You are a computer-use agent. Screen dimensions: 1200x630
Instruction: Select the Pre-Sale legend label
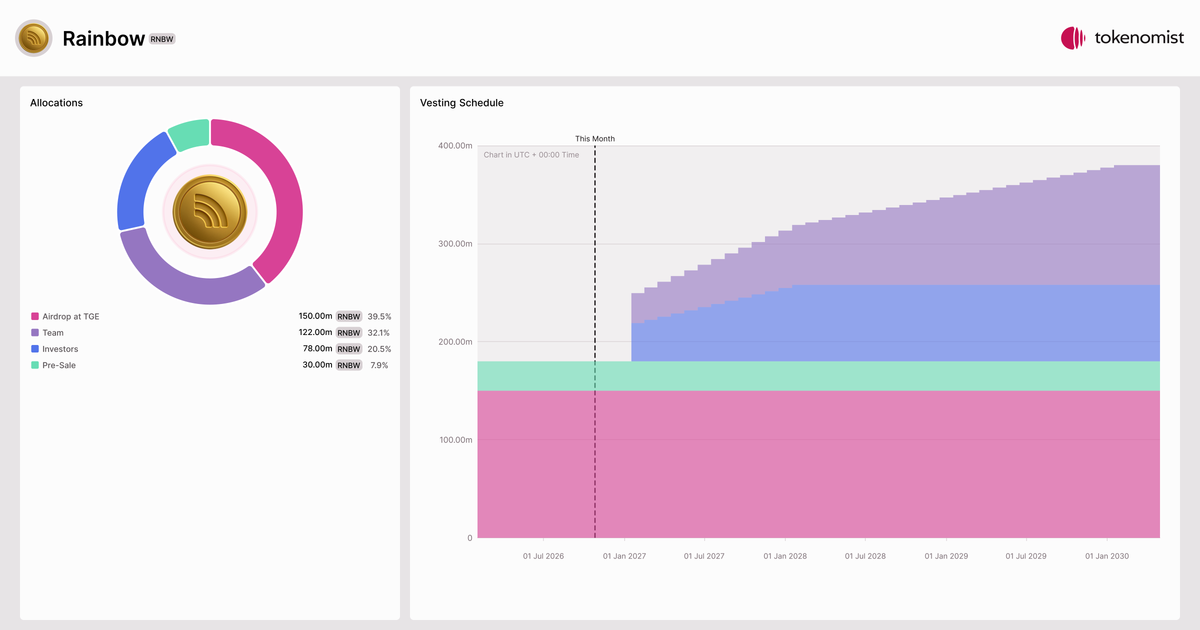59,365
